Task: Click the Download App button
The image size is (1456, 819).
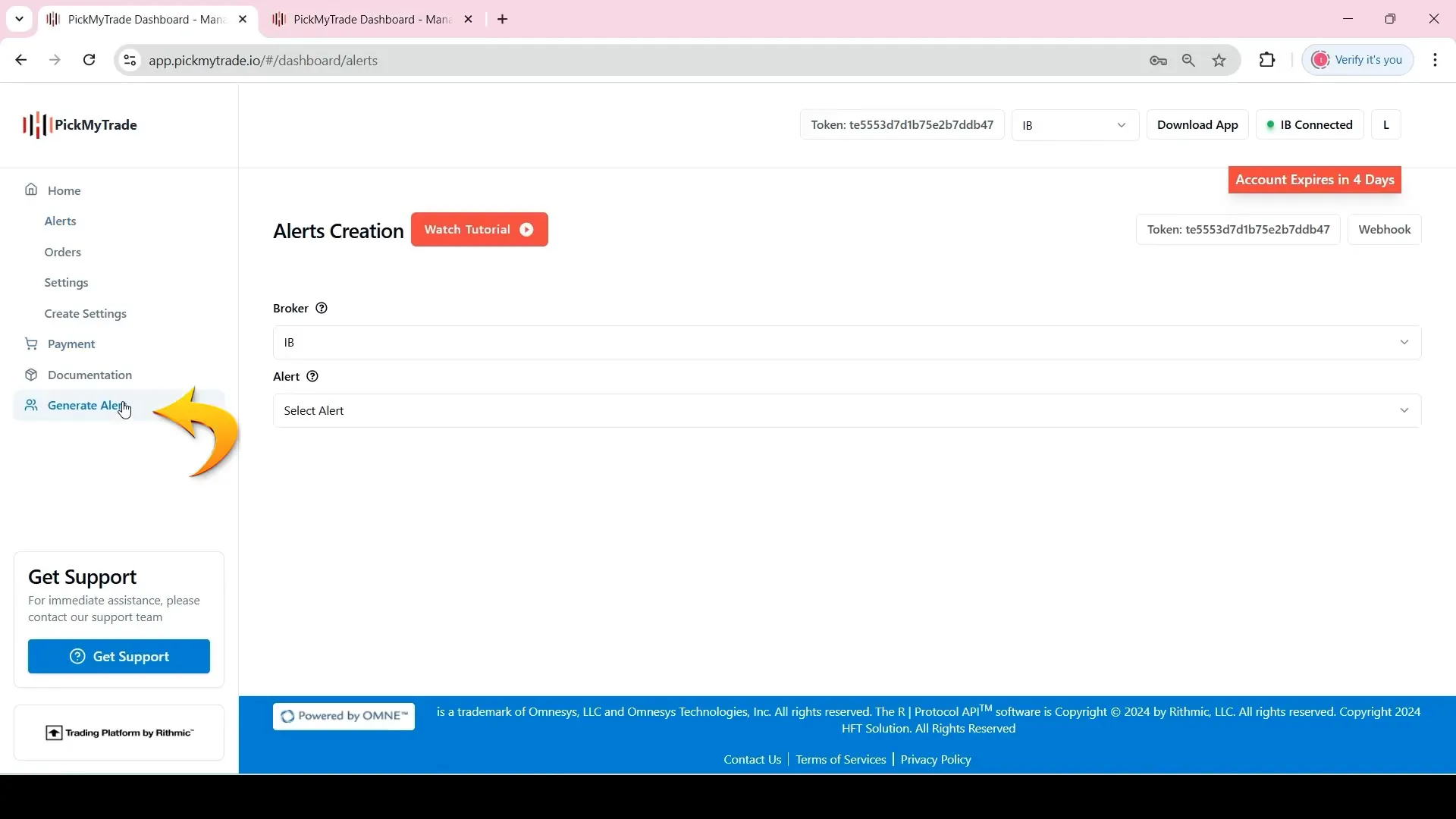Action: point(1197,125)
